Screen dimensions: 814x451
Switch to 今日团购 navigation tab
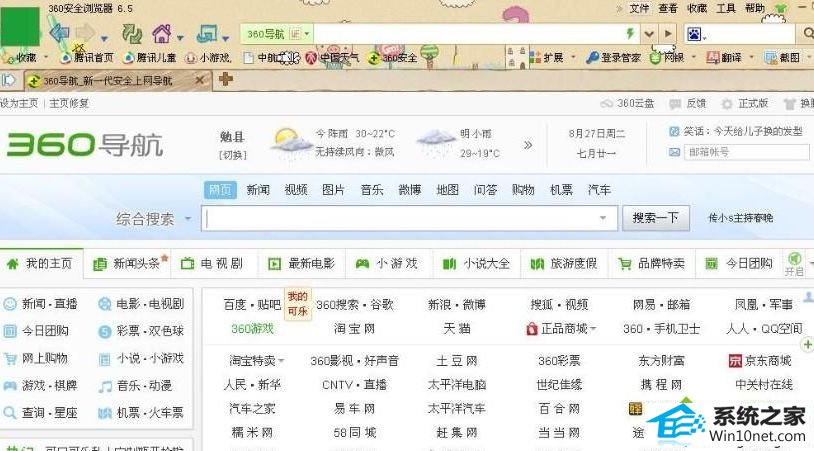coord(739,264)
